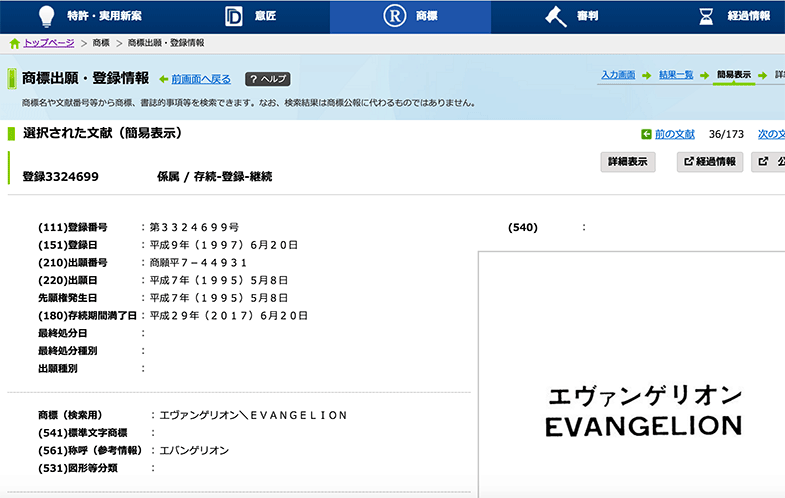Click application number 商願平7-44931
This screenshot has height=498, width=785.
[198, 263]
